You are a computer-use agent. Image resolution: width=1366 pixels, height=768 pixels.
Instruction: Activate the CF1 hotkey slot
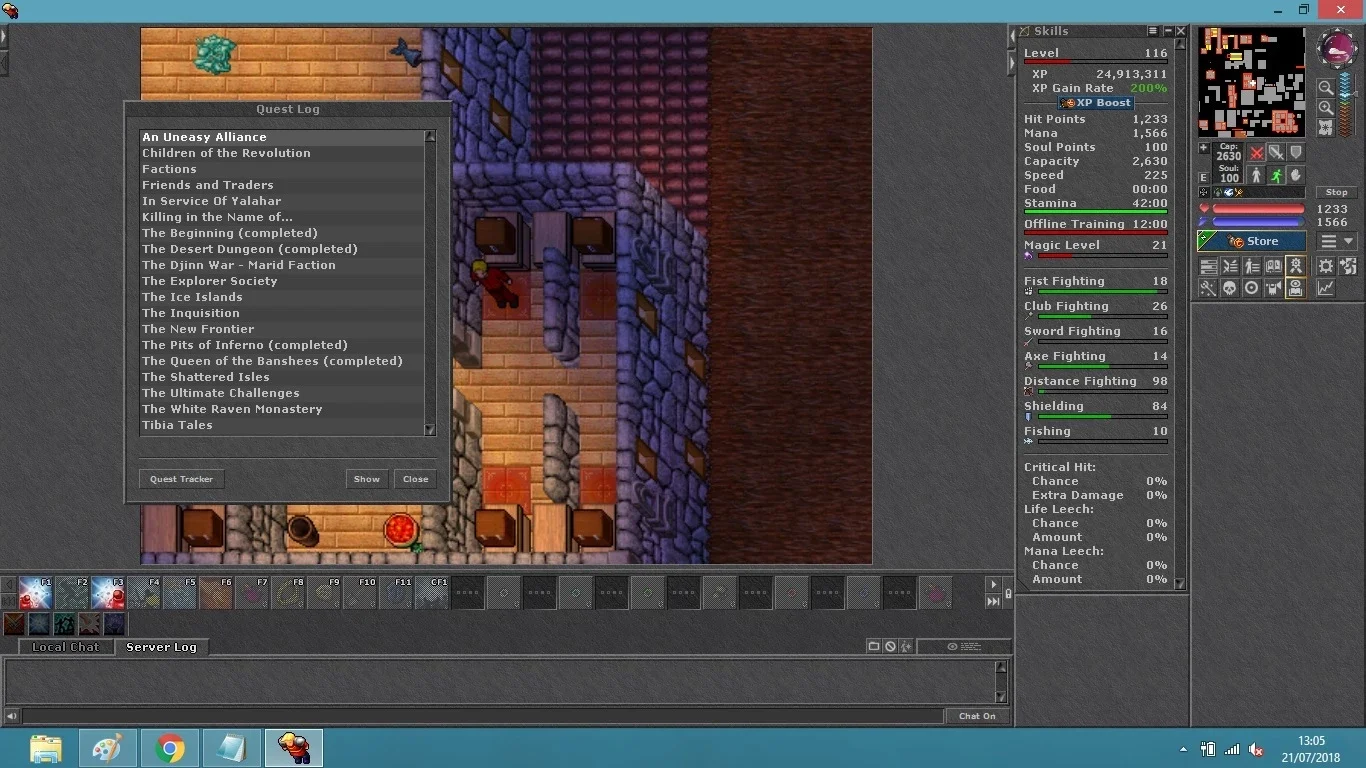pyautogui.click(x=432, y=593)
